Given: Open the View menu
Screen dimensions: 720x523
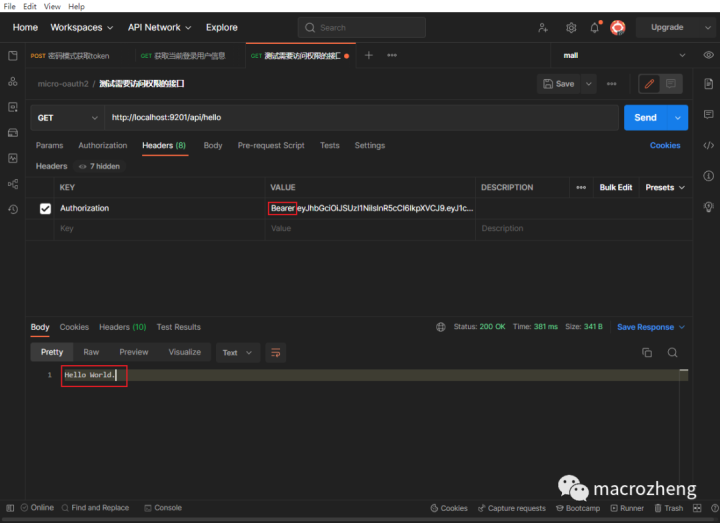Looking at the screenshot, I should coord(52,6).
